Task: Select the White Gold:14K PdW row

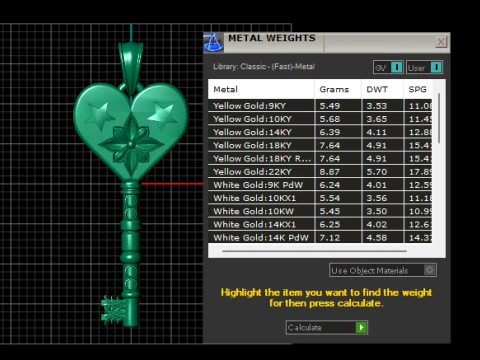Action: coord(320,237)
